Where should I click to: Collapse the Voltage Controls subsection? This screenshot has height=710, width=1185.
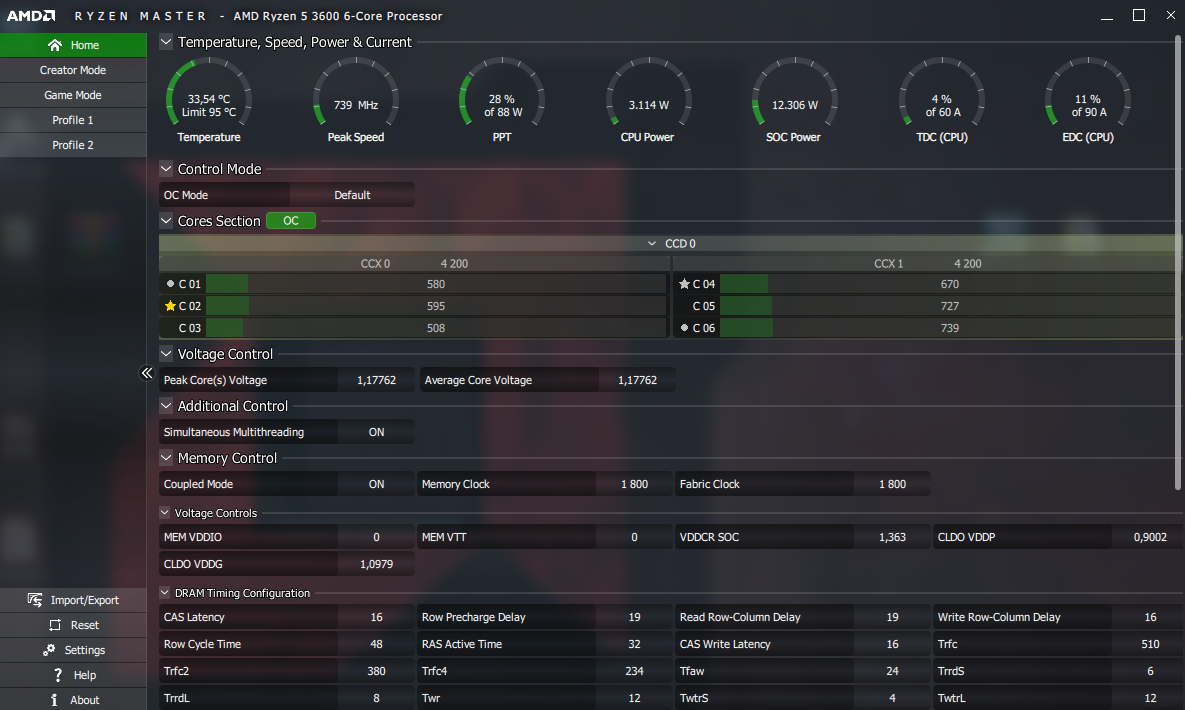[x=165, y=513]
